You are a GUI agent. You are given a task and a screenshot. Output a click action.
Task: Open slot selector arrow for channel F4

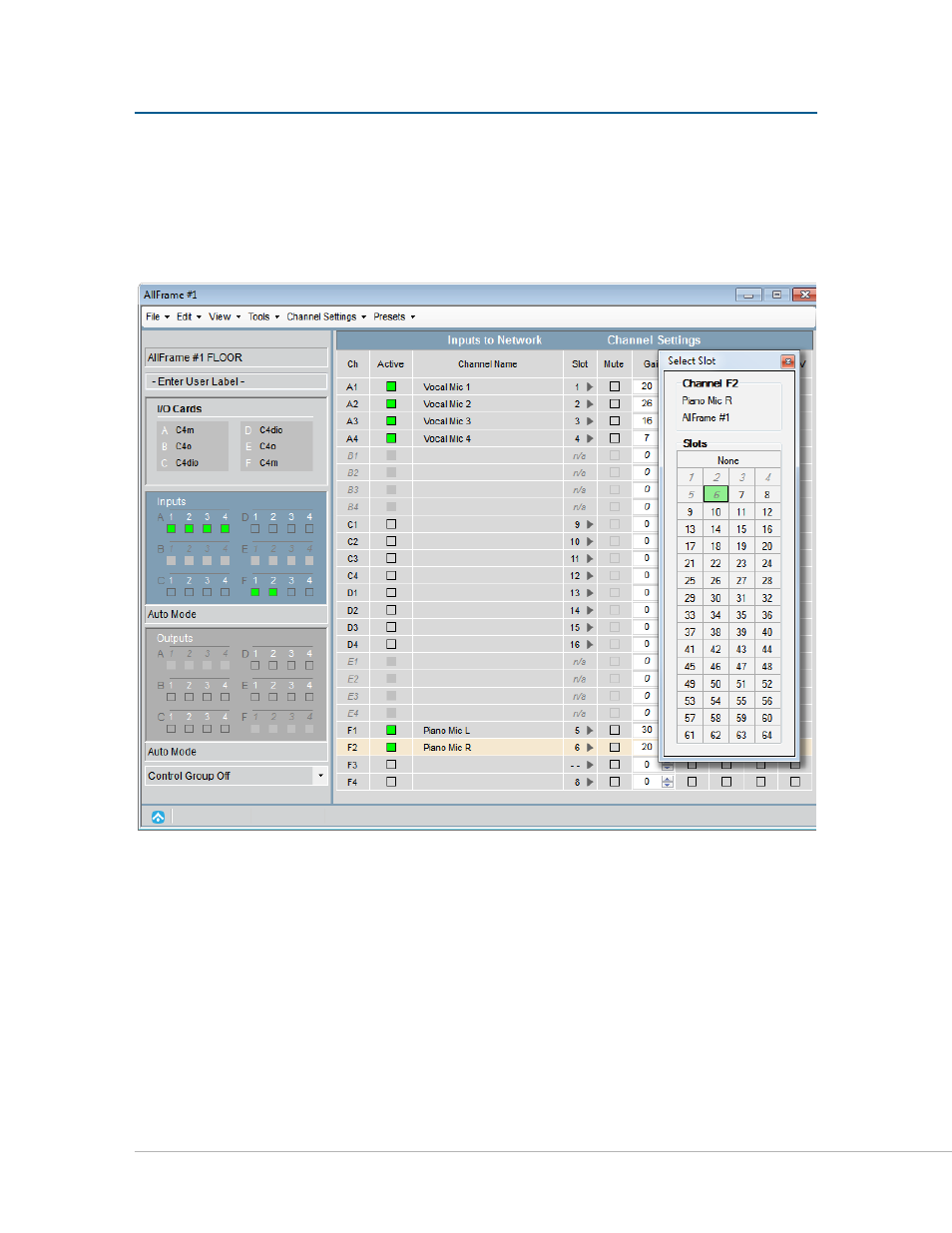[590, 782]
